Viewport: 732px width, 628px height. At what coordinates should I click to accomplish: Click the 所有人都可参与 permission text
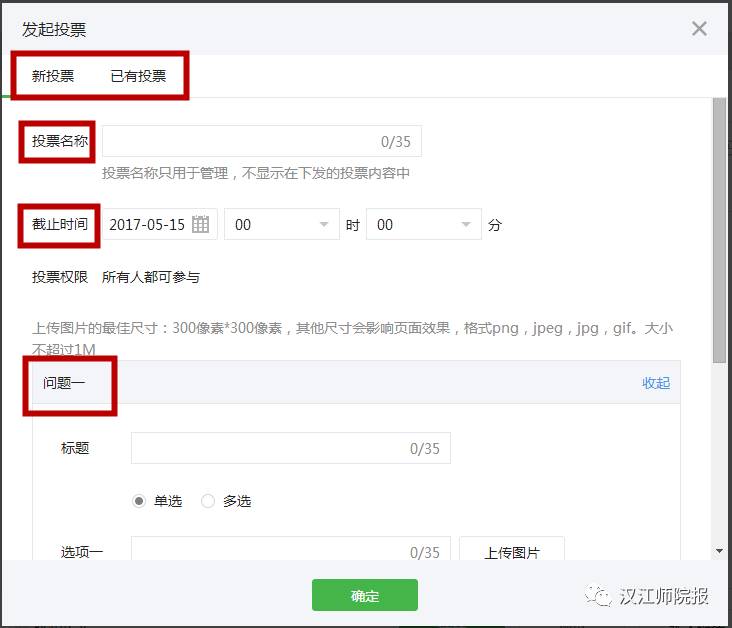151,277
